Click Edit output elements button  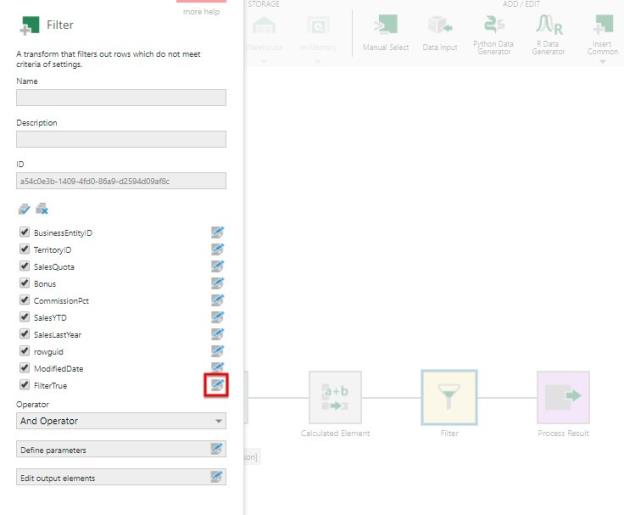pos(121,479)
